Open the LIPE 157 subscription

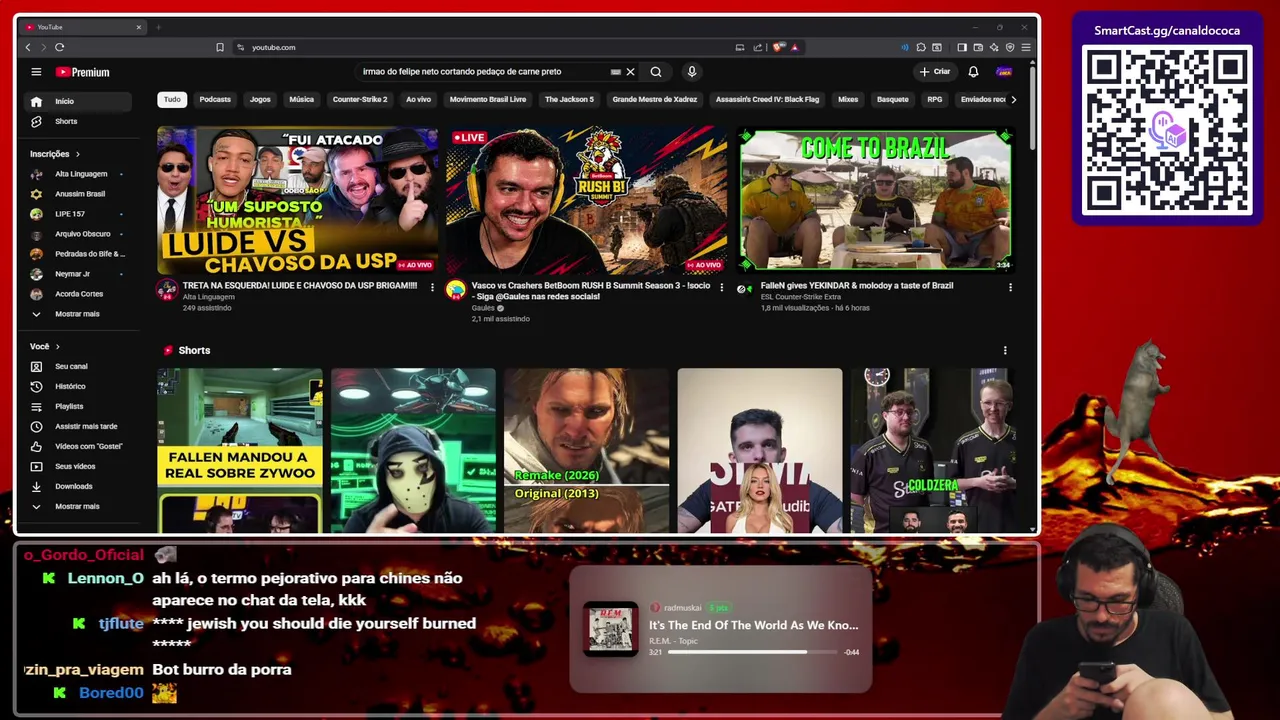78,214
